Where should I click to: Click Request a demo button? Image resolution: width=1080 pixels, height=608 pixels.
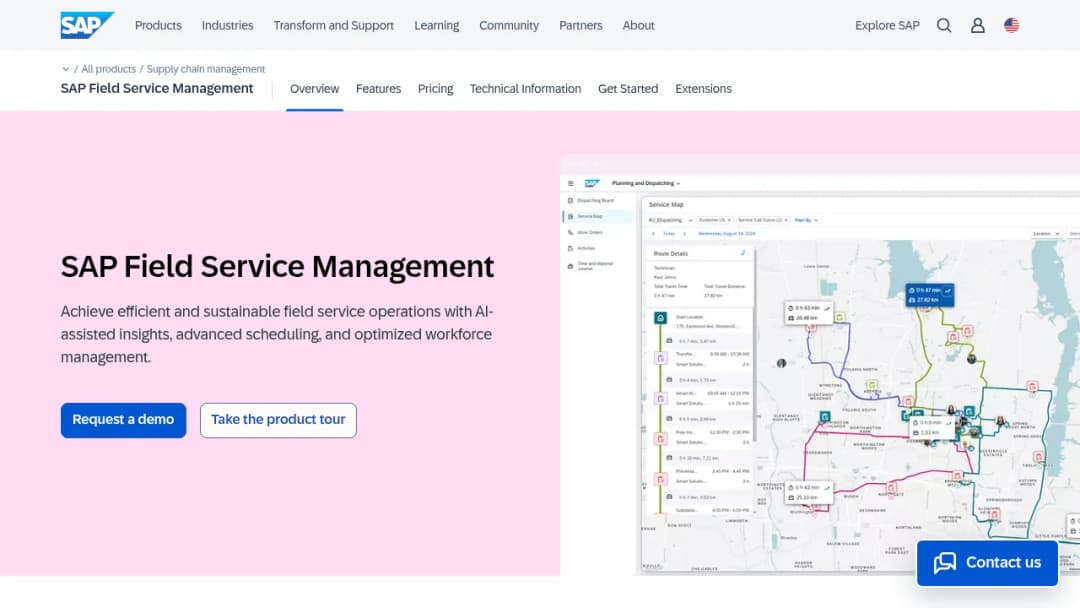(123, 420)
